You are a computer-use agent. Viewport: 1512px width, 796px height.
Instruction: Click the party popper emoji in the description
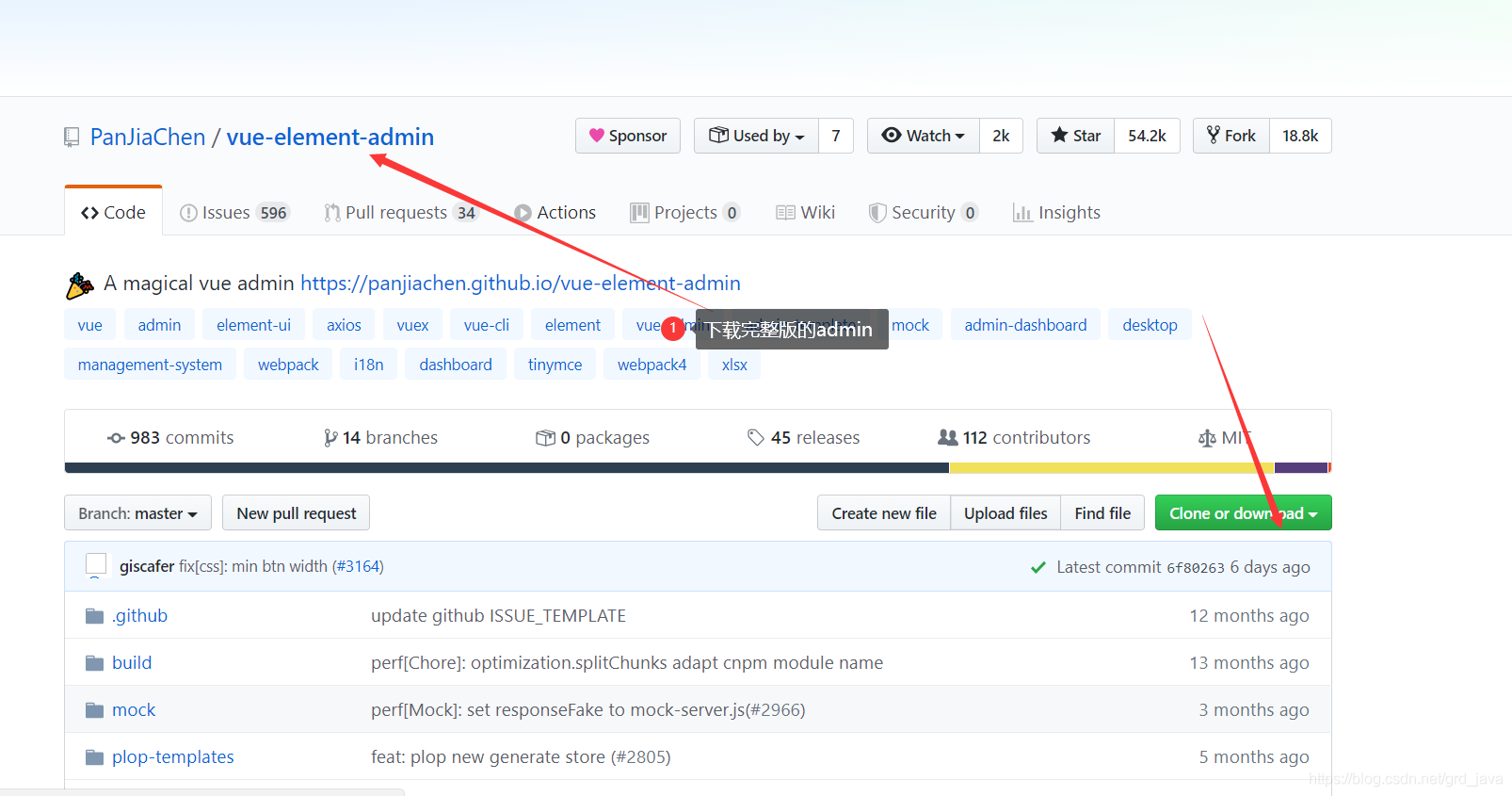click(80, 284)
